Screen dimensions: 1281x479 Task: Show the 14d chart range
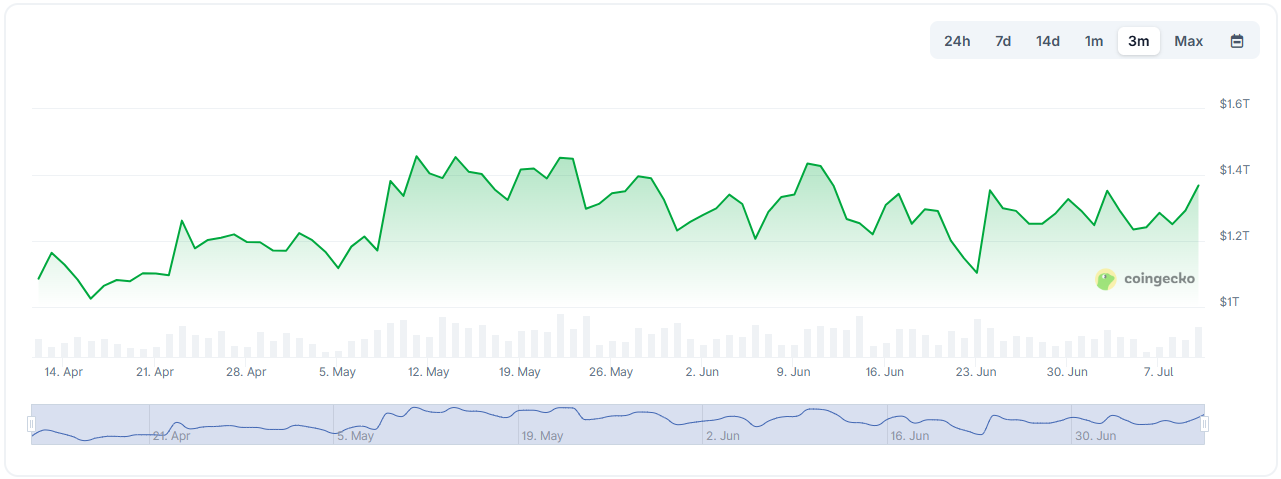coord(1048,41)
